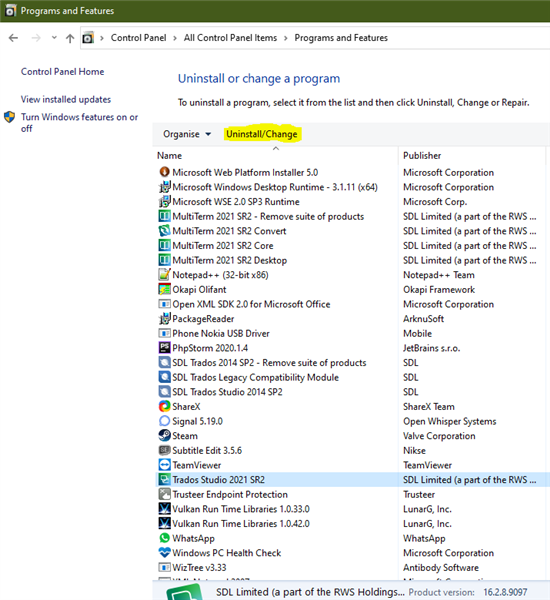Click the TeamViewer icon
Viewport: 550px width, 600px height.
coord(164,465)
